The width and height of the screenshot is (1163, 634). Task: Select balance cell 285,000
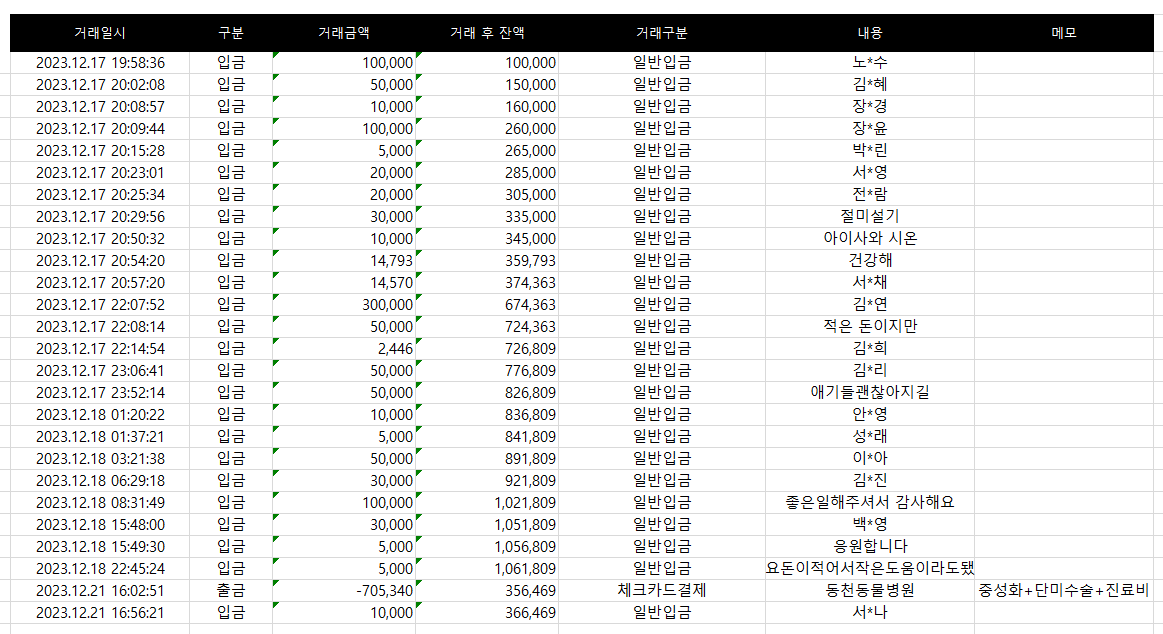[x=487, y=173]
